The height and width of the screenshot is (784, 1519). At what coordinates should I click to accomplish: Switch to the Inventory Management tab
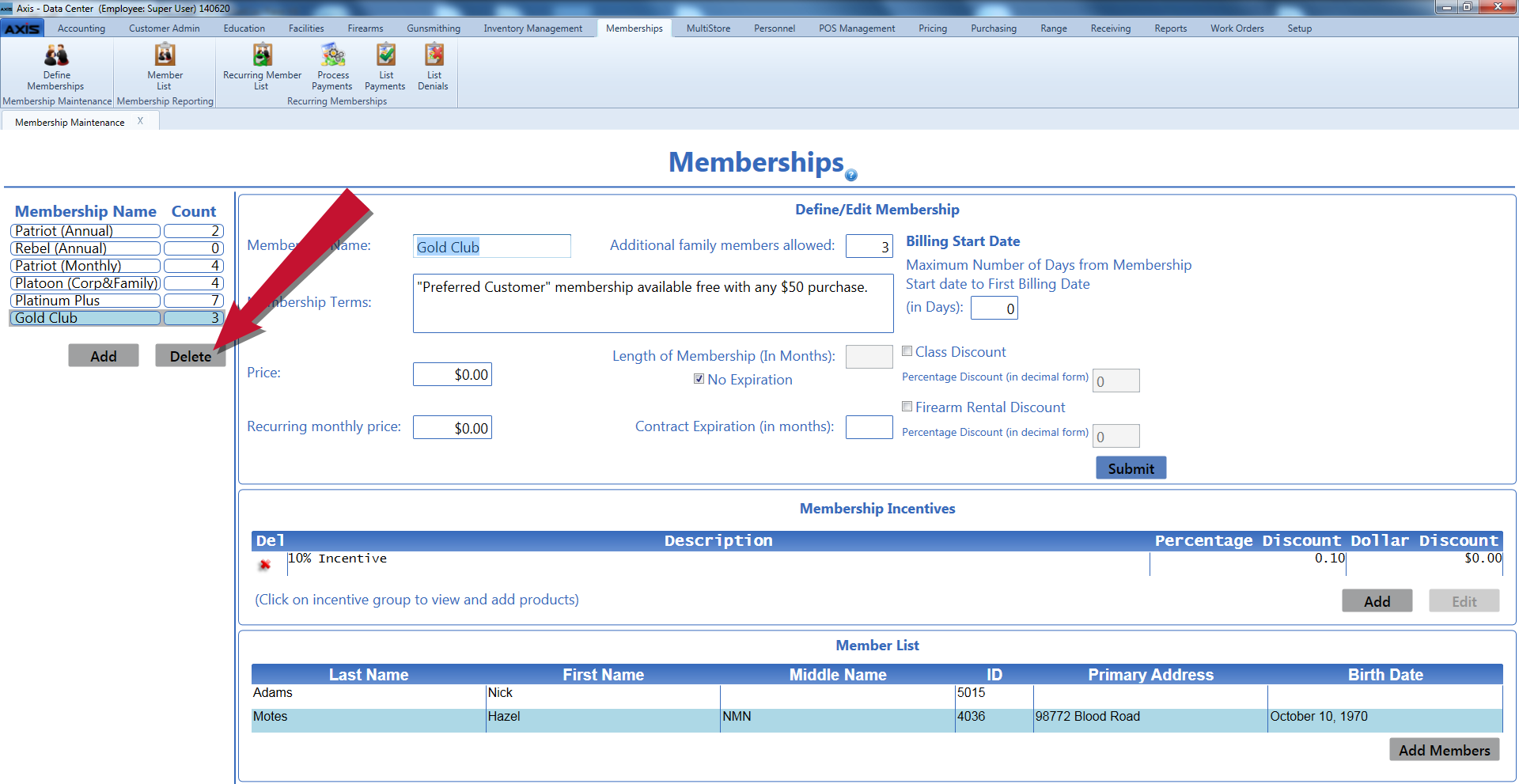tap(533, 28)
